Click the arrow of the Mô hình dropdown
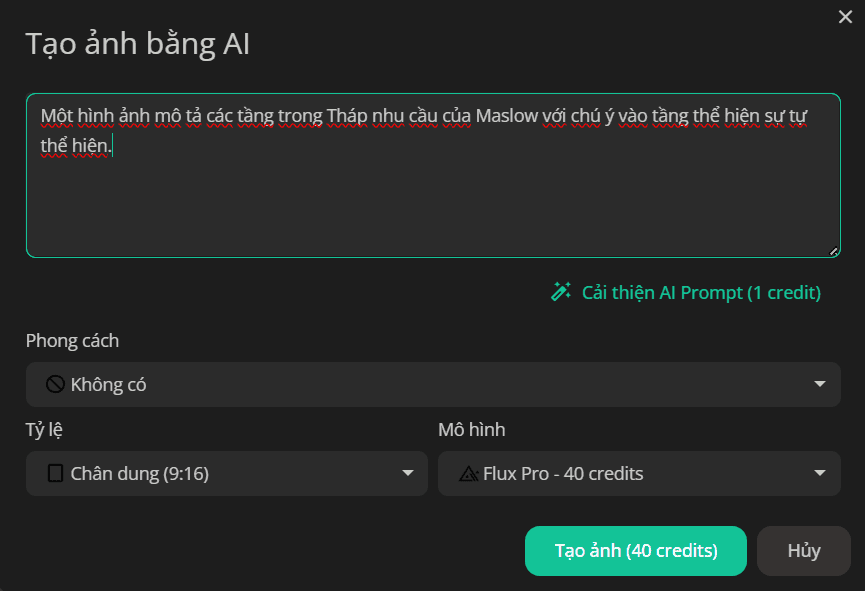865x591 pixels. pyautogui.click(x=820, y=473)
